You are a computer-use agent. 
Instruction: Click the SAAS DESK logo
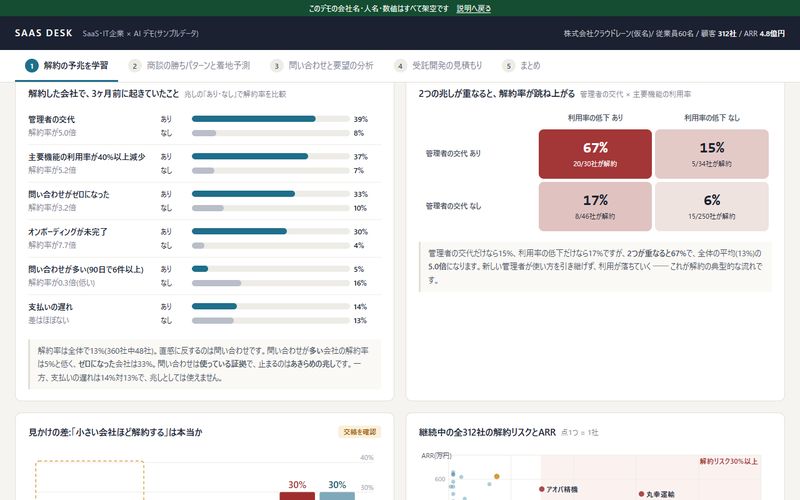coord(43,33)
